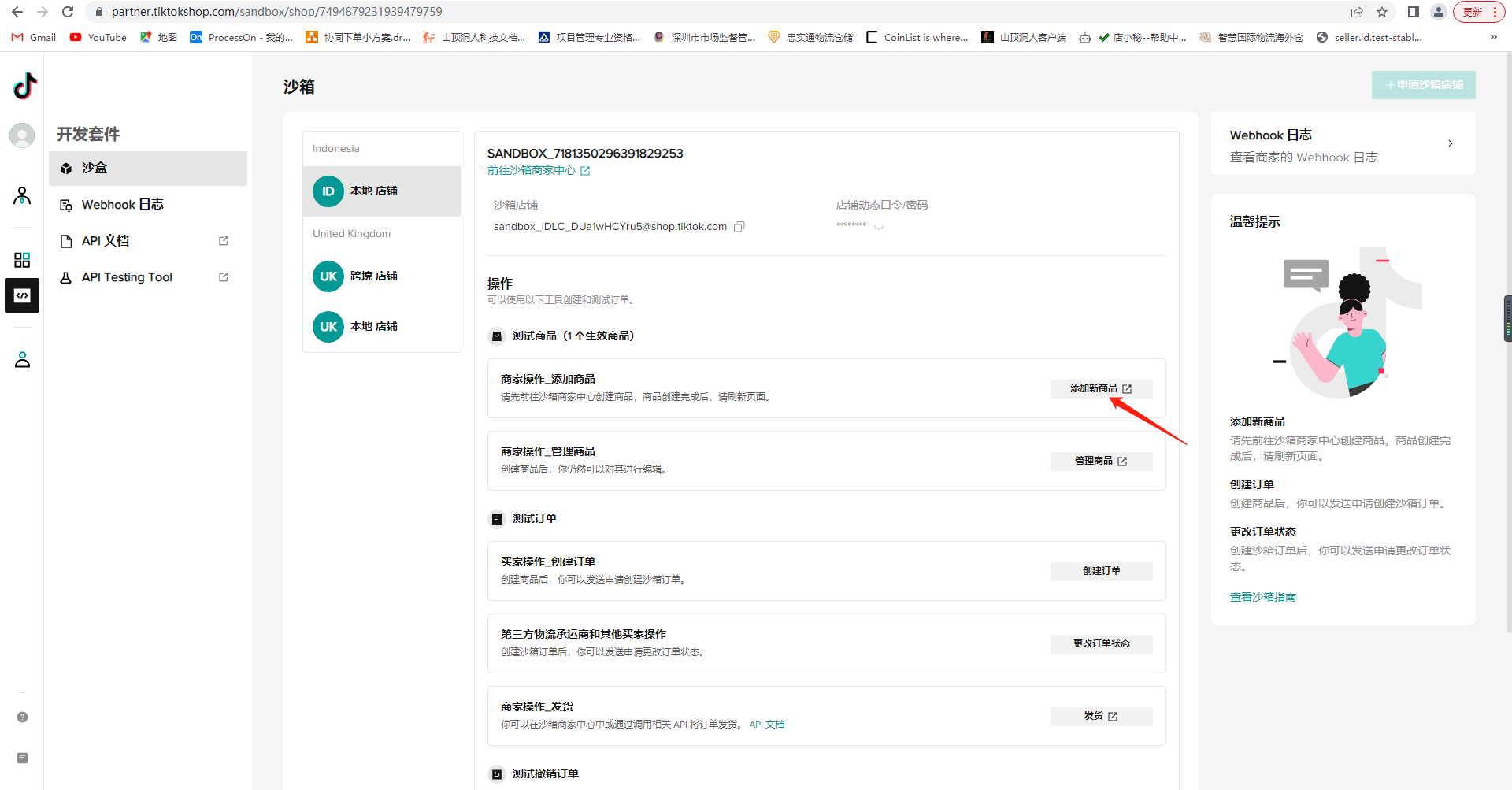1512x790 pixels.
Task: Click the user avatar in left rail
Action: click(x=22, y=135)
